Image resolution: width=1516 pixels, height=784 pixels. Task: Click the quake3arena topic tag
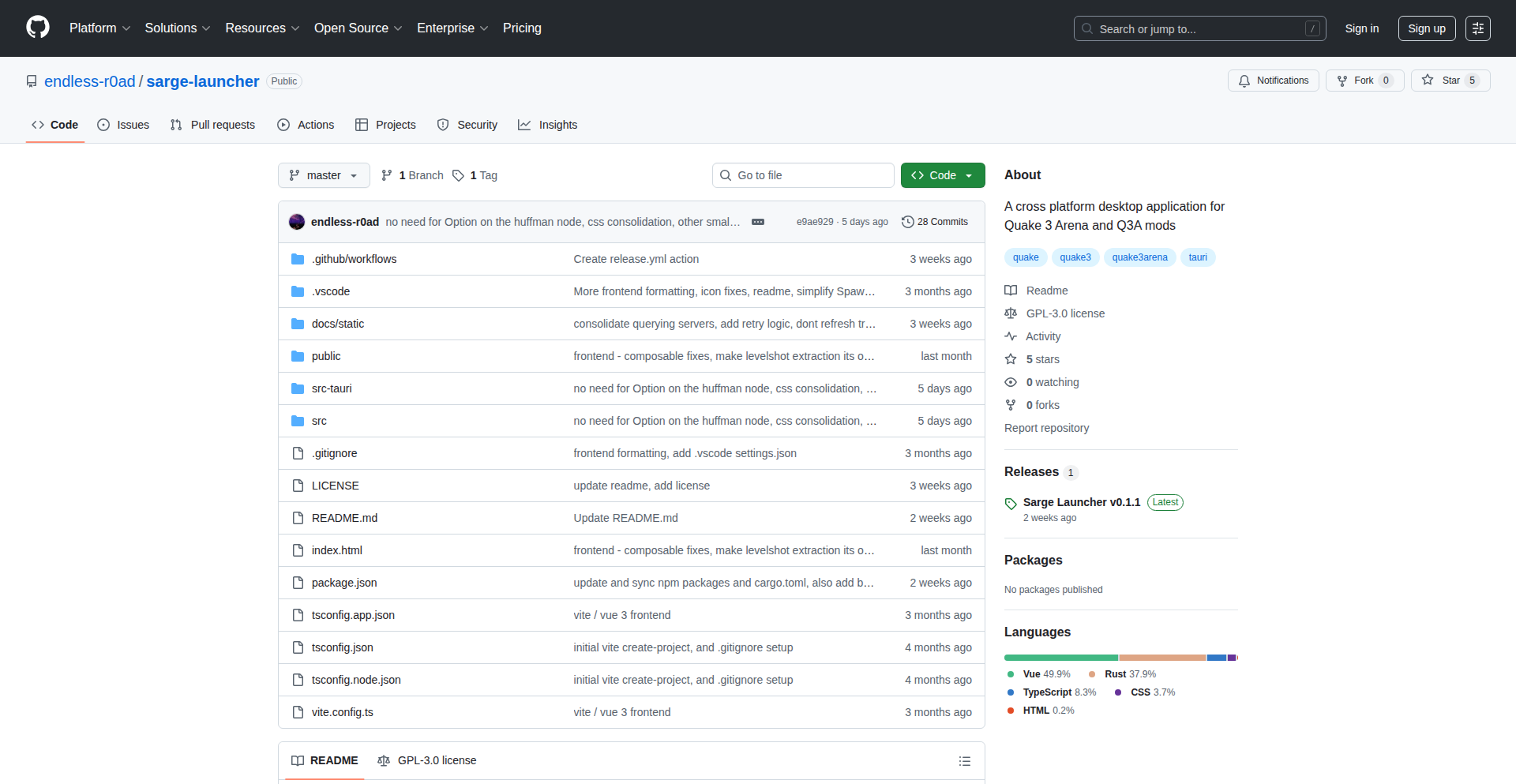1139,257
